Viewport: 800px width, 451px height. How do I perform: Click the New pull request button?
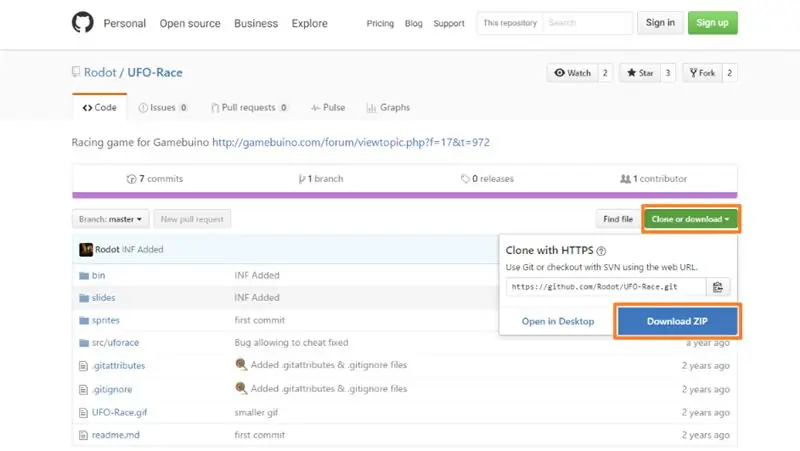tap(192, 219)
